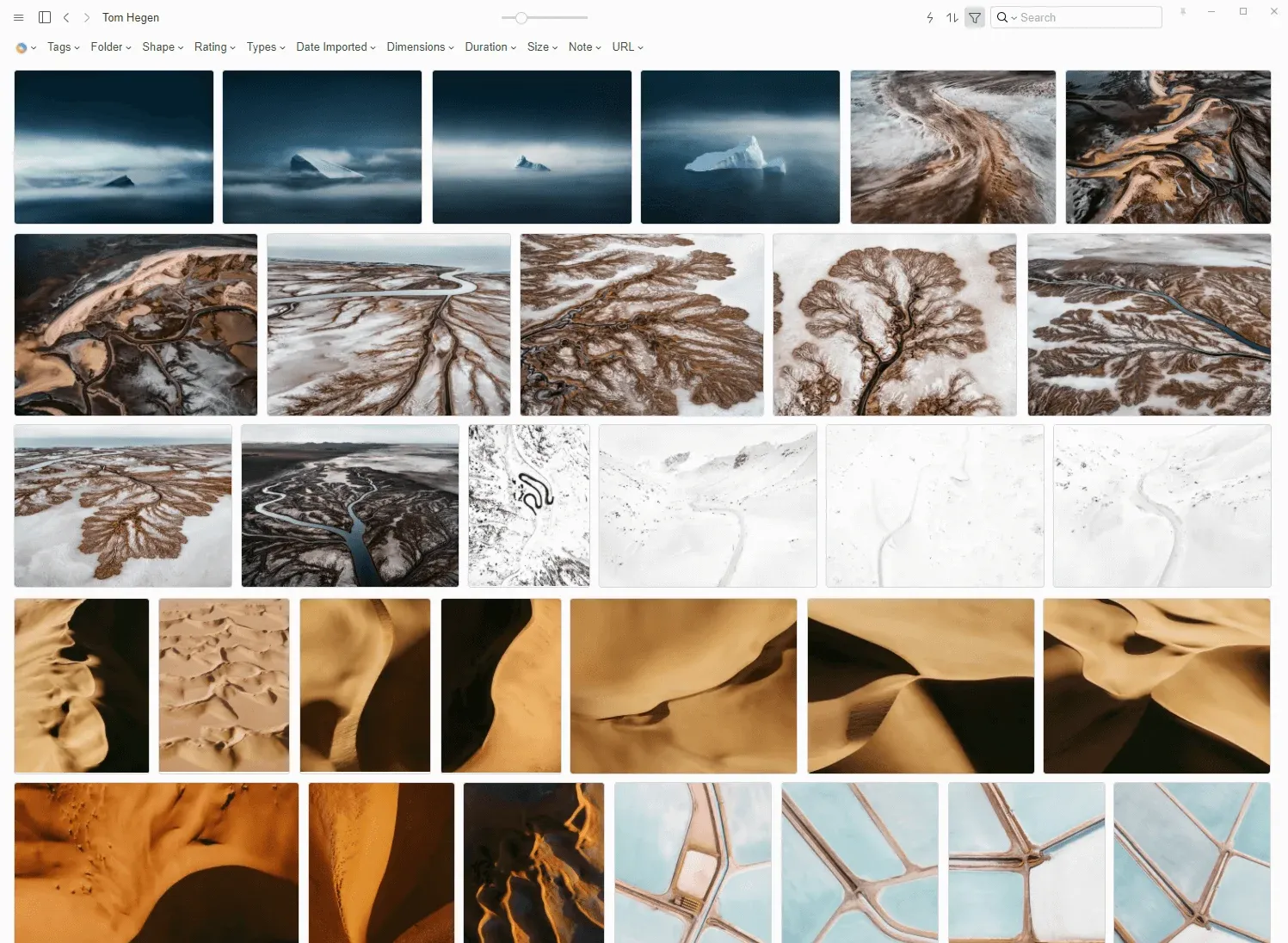
Task: Select the dark orange dune ridges photo
Action: 533,863
